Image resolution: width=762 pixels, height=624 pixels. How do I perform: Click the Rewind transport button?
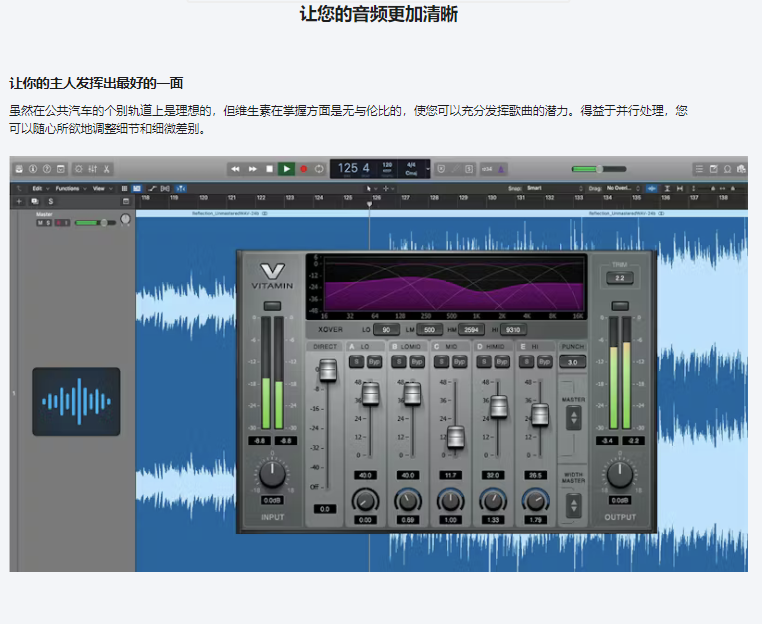(x=235, y=169)
